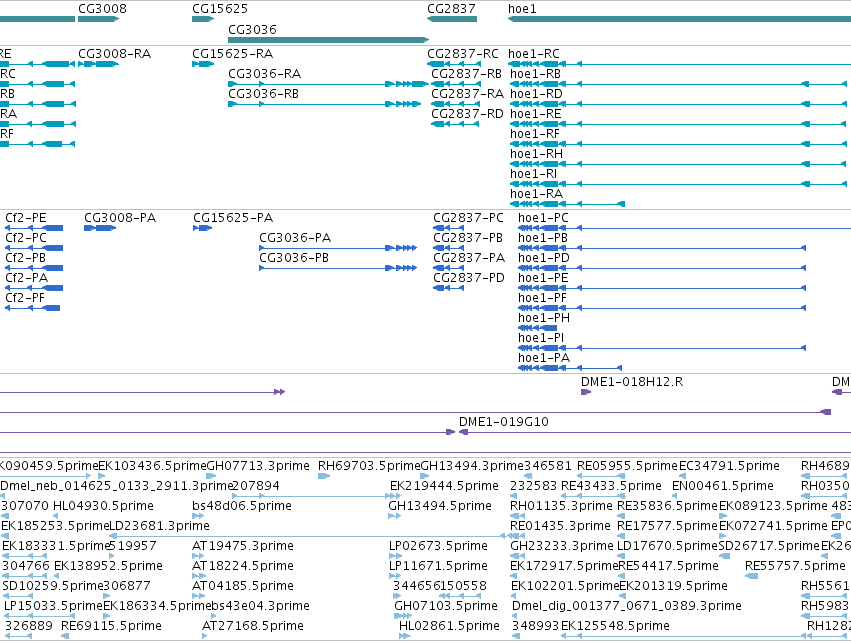The image size is (851, 641).
Task: Select EST AT27168.5prime
Action: pos(253,627)
